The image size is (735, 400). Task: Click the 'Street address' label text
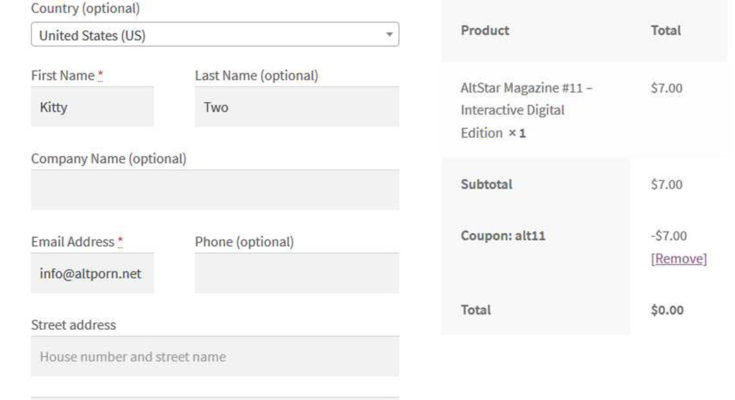[73, 325]
